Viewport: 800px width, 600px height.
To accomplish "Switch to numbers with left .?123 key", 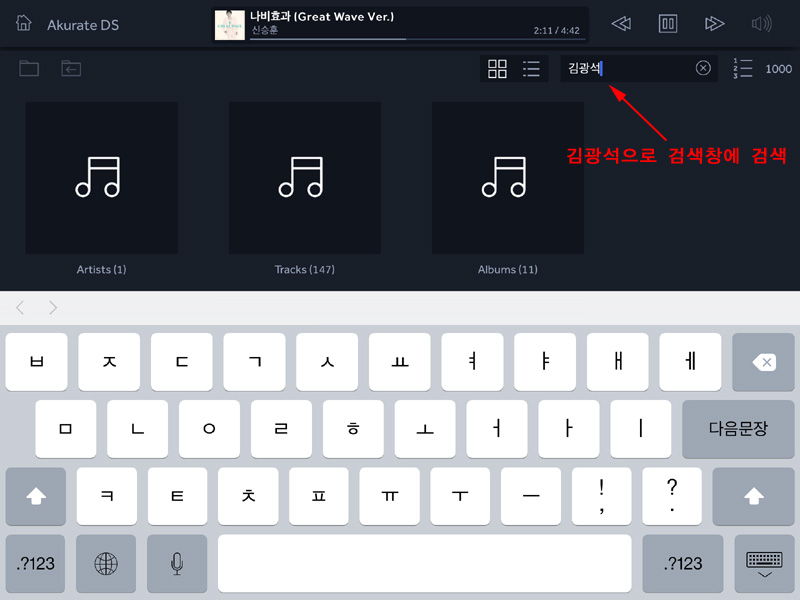I will tap(35, 563).
